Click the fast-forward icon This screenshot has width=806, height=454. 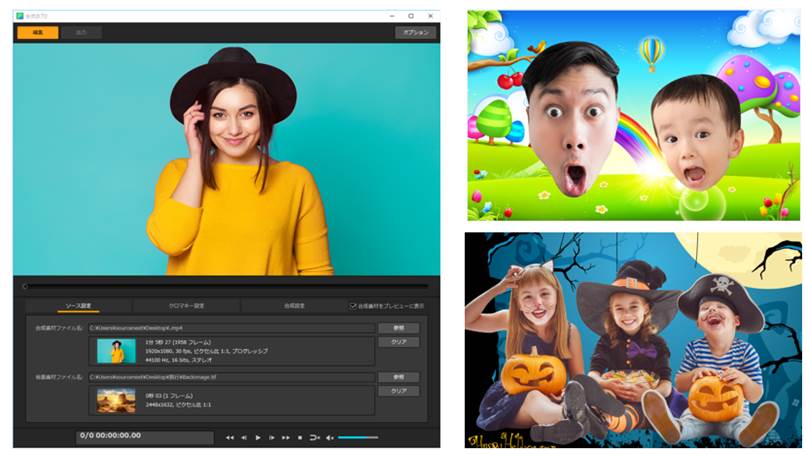click(x=286, y=437)
